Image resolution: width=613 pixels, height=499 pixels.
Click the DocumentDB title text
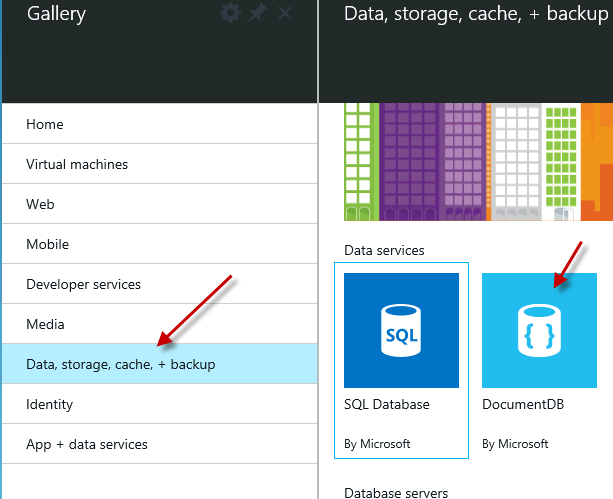pos(523,404)
